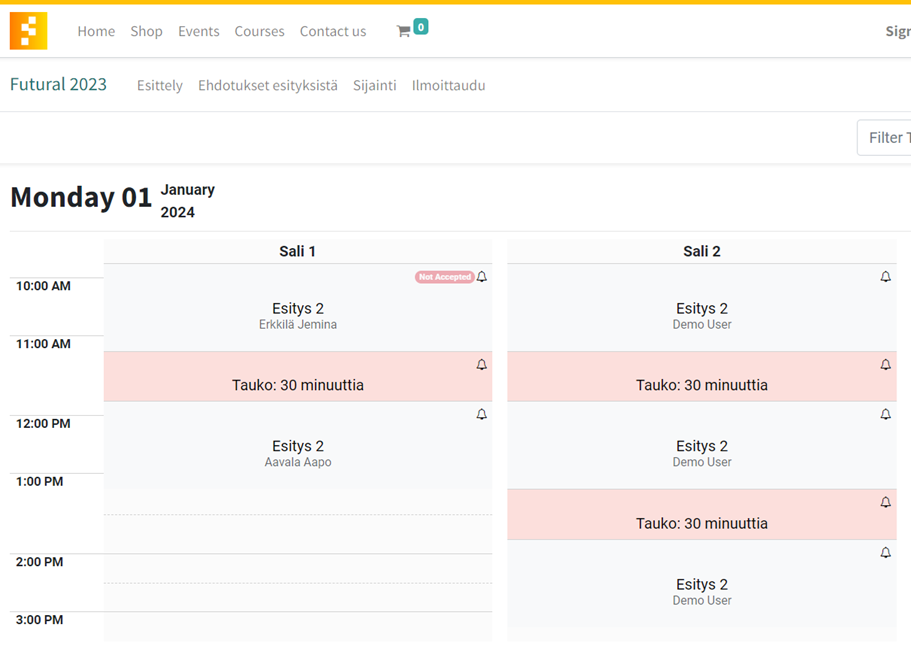Open Ehdotukset esityksistä tab
The image size is (911, 667).
[x=268, y=86]
